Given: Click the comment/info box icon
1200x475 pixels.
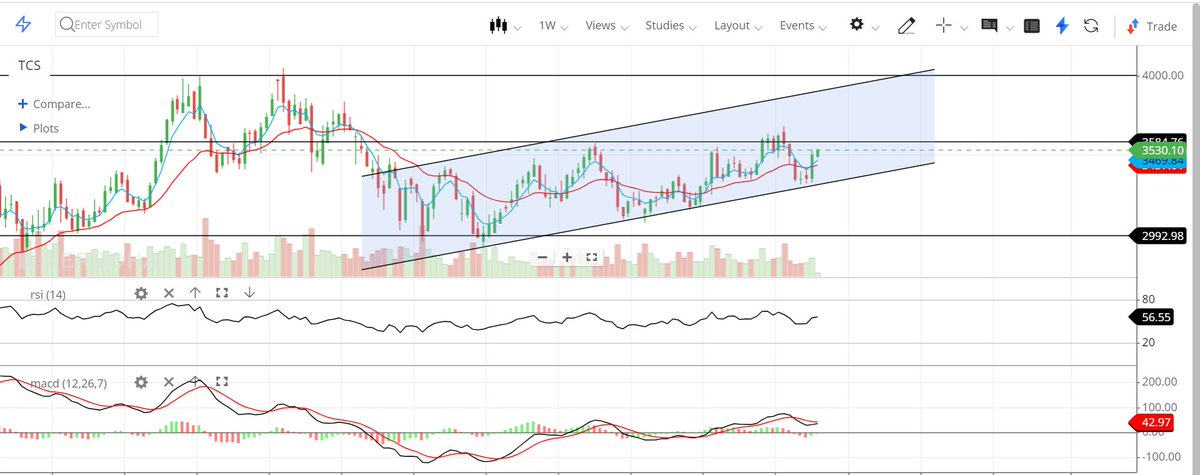Looking at the screenshot, I should (990, 26).
